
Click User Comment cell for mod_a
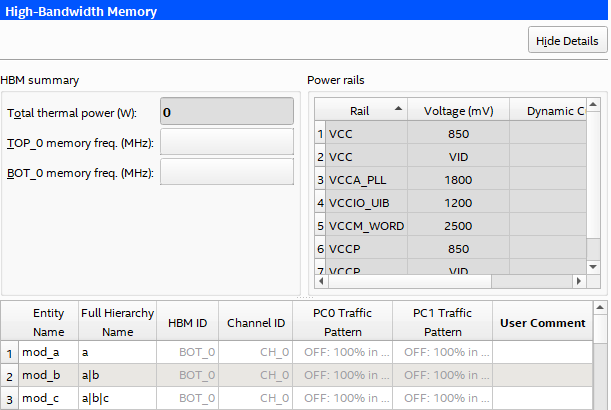pos(542,352)
